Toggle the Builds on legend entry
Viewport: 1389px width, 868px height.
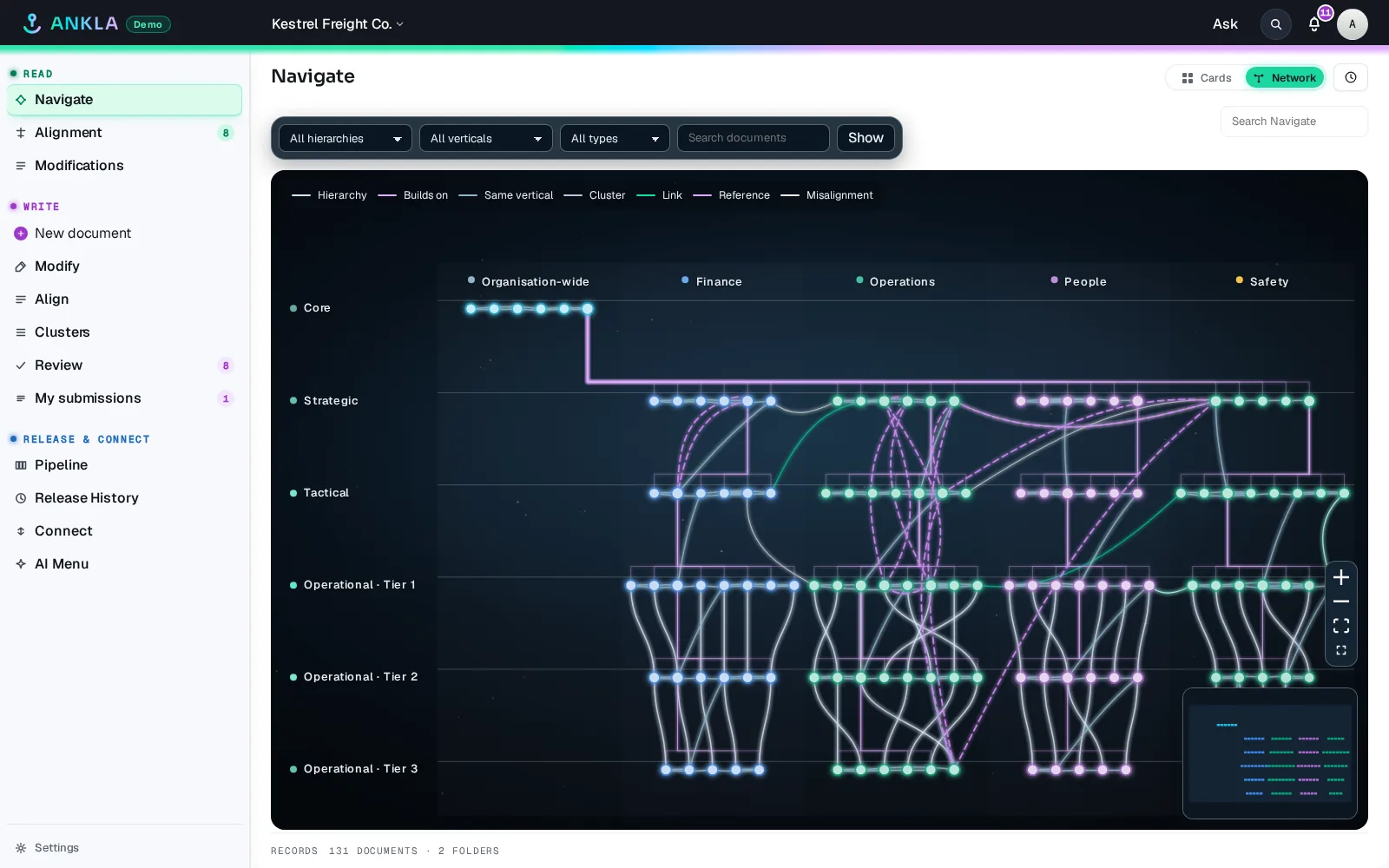413,195
